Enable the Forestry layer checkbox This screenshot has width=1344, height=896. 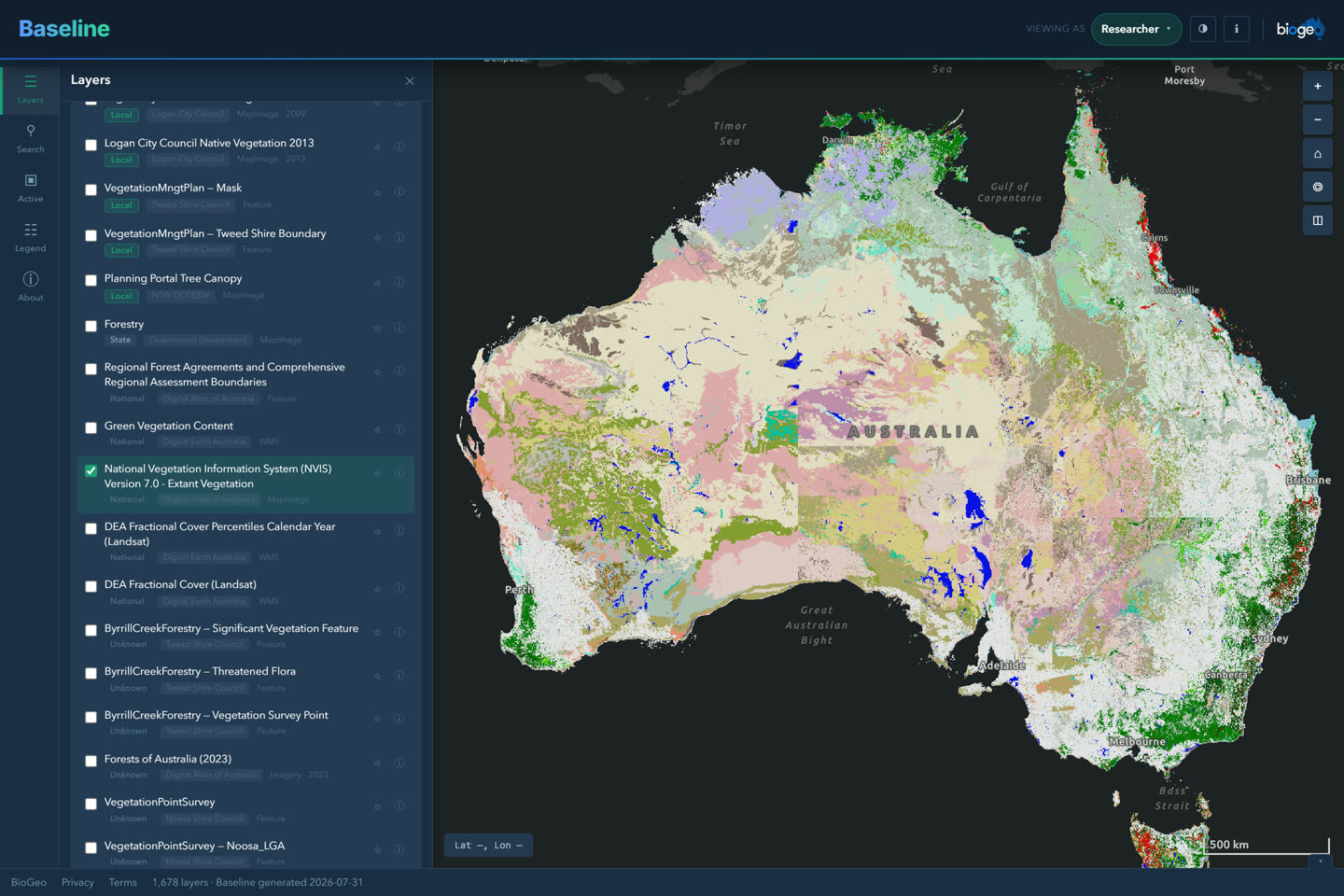tap(91, 326)
